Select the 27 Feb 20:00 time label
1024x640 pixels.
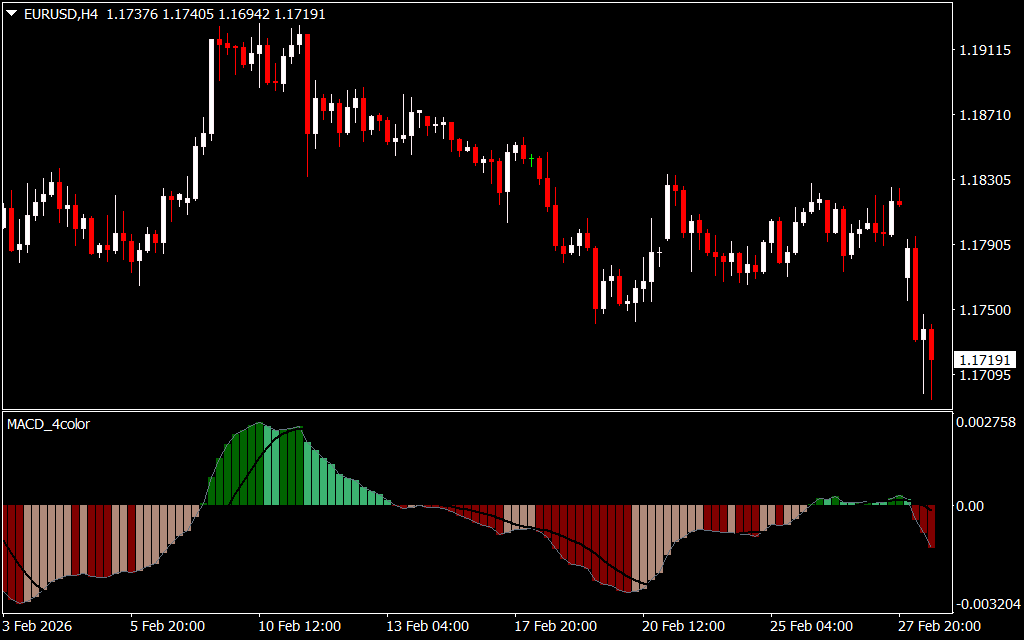pos(939,626)
